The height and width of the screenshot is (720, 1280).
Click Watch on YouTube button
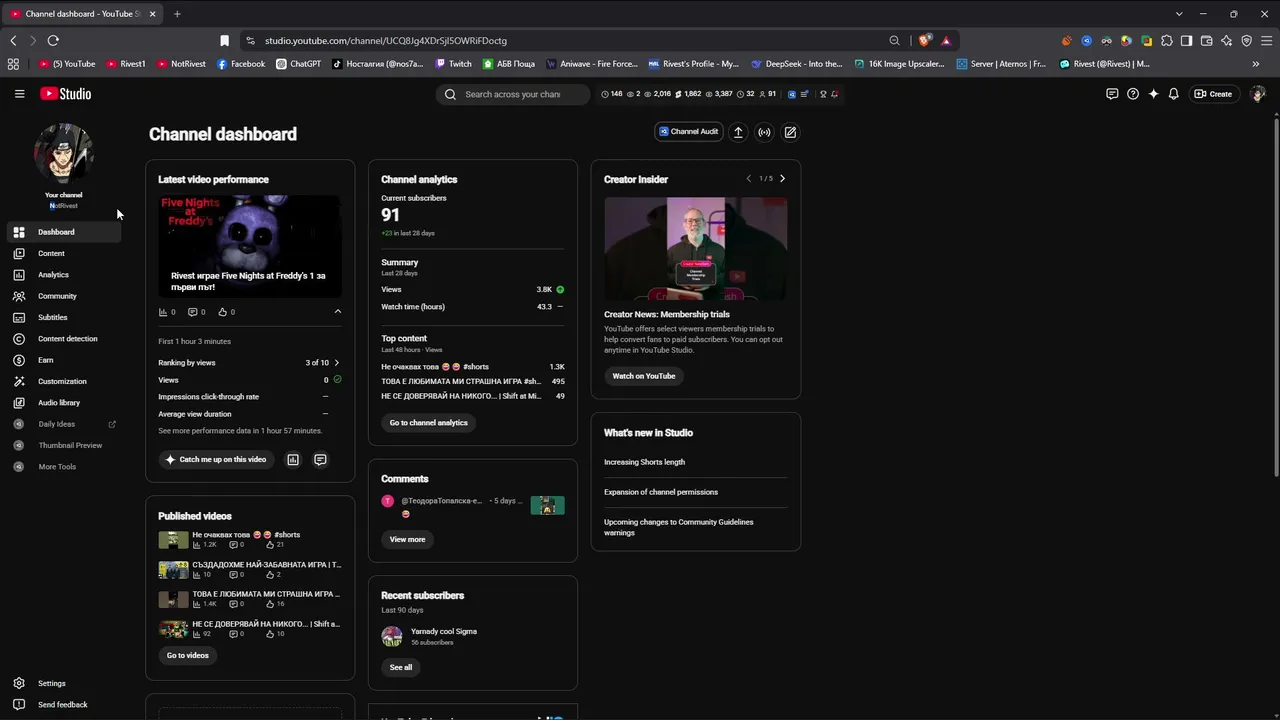point(644,376)
